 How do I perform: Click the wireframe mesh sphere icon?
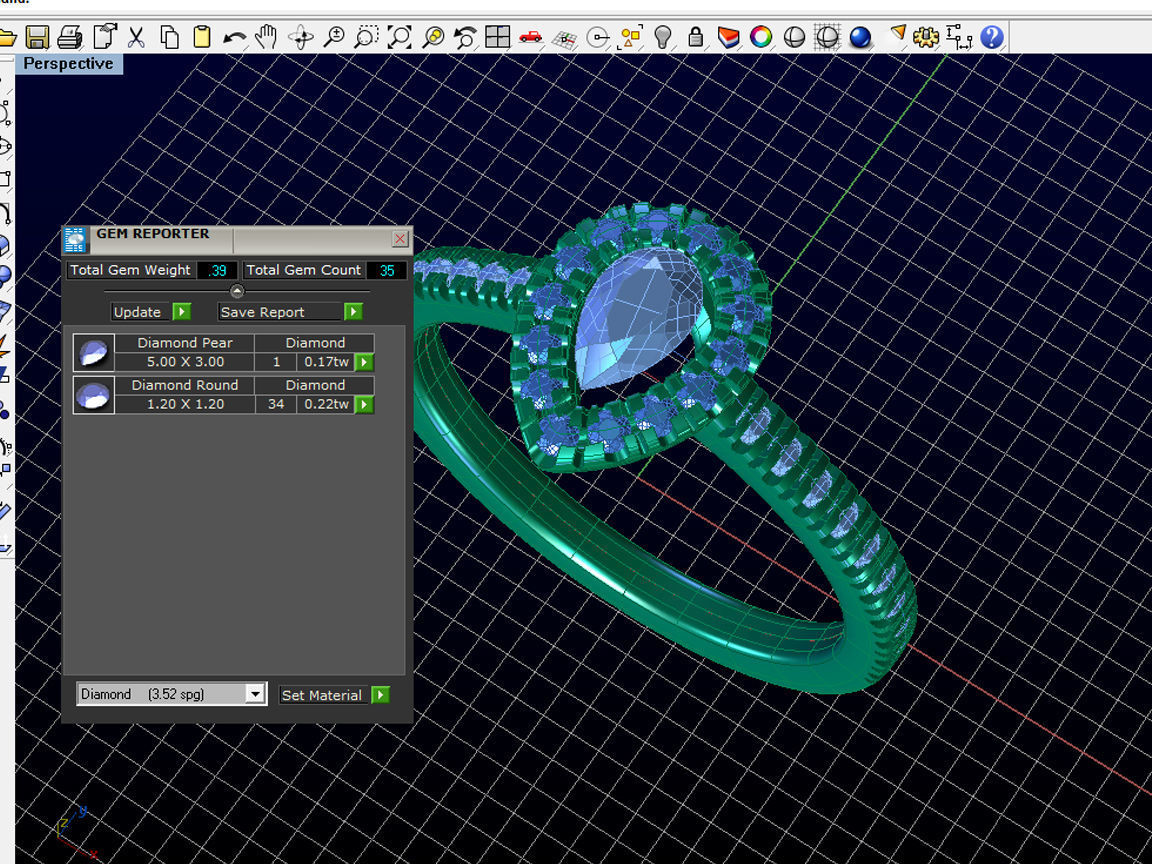pyautogui.click(x=827, y=37)
